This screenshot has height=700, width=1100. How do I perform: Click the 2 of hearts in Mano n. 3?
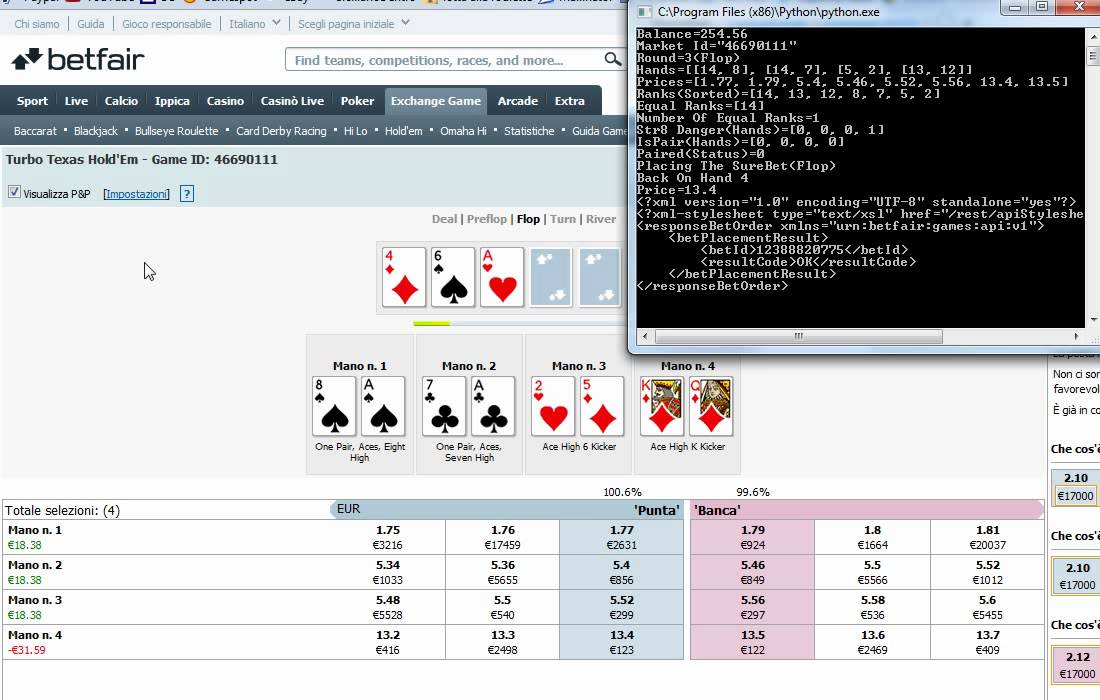pos(554,406)
